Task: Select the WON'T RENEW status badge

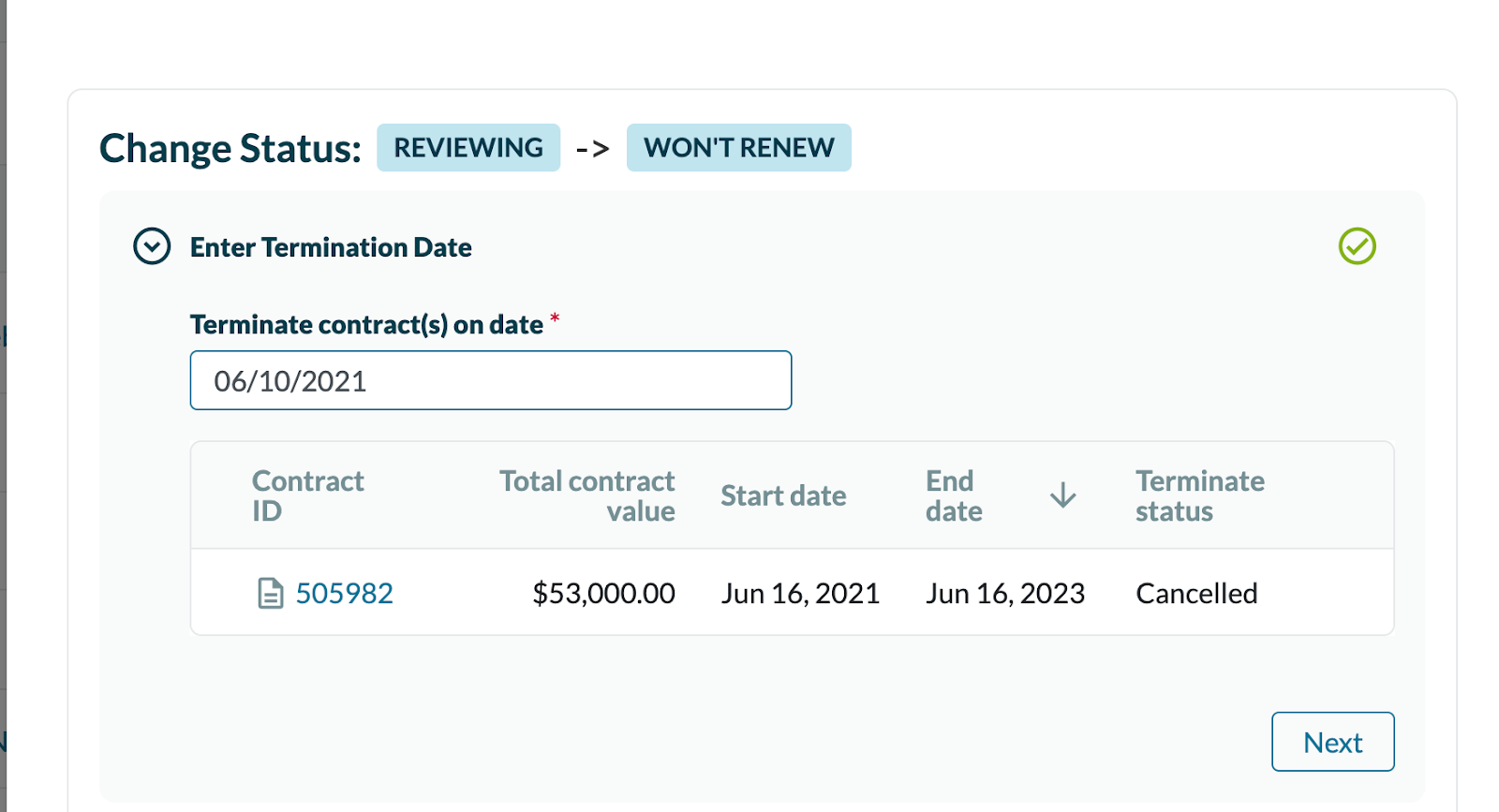Action: click(x=738, y=148)
